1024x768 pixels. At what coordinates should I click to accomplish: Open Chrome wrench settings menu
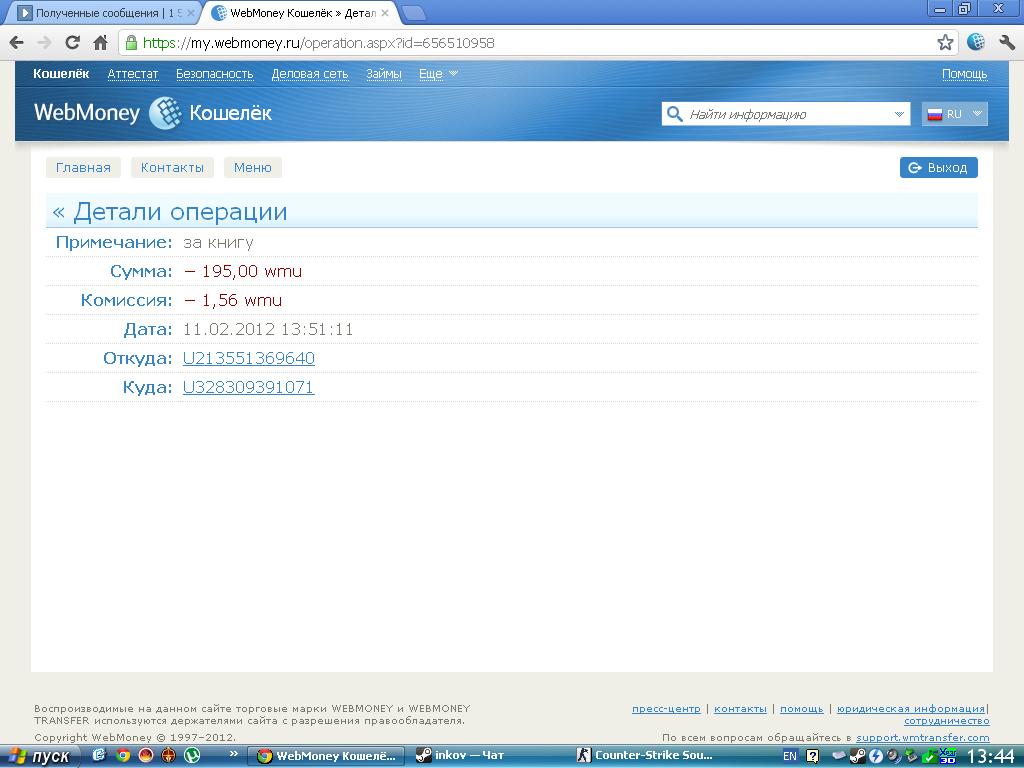click(x=1007, y=43)
